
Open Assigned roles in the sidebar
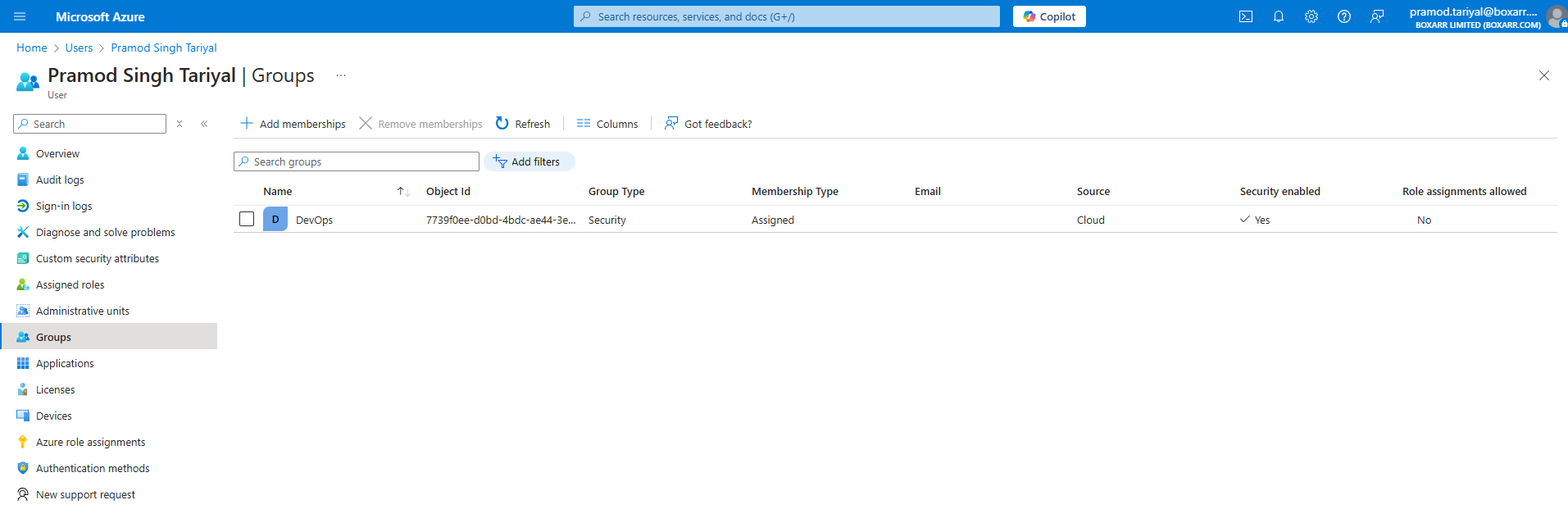tap(70, 284)
